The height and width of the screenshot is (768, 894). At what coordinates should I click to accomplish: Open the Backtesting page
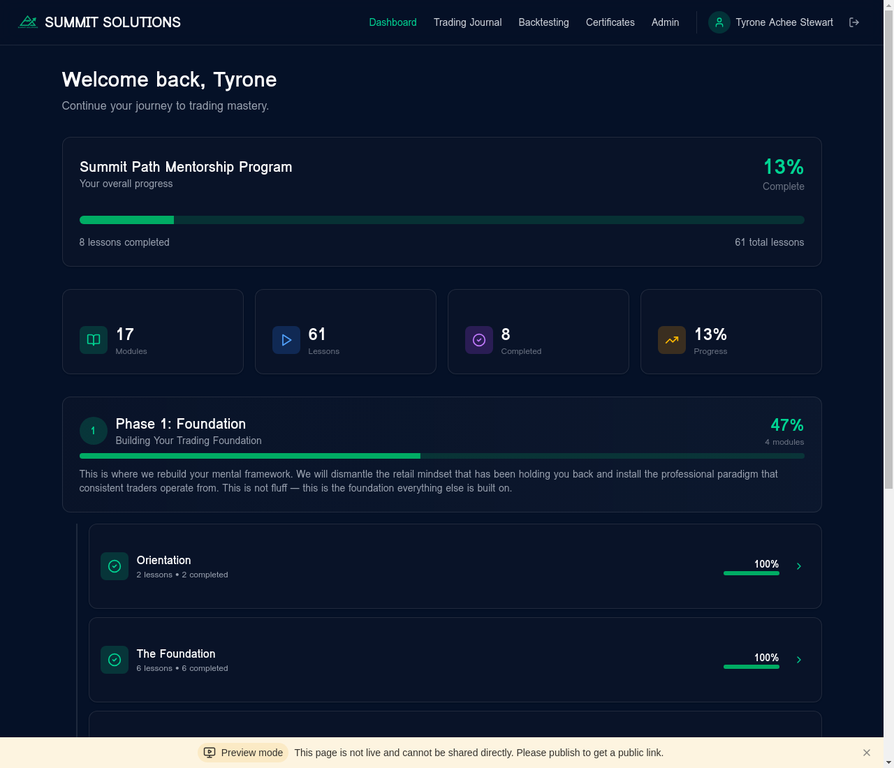[543, 21]
